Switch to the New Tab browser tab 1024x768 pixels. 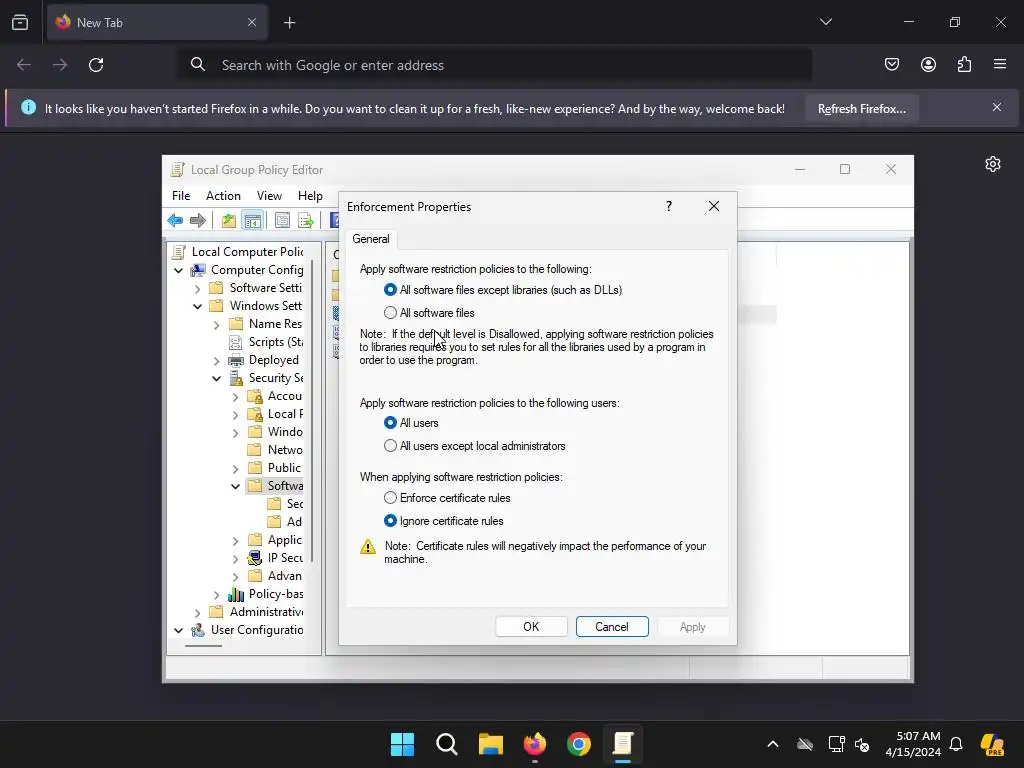157,22
